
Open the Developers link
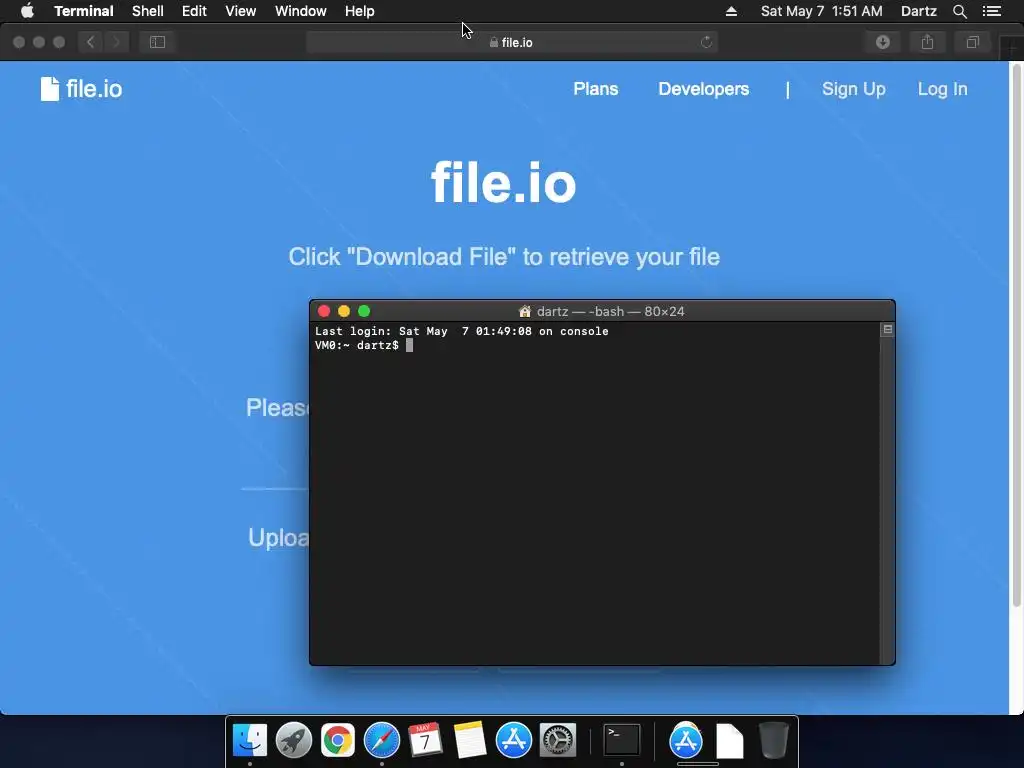[x=703, y=89]
